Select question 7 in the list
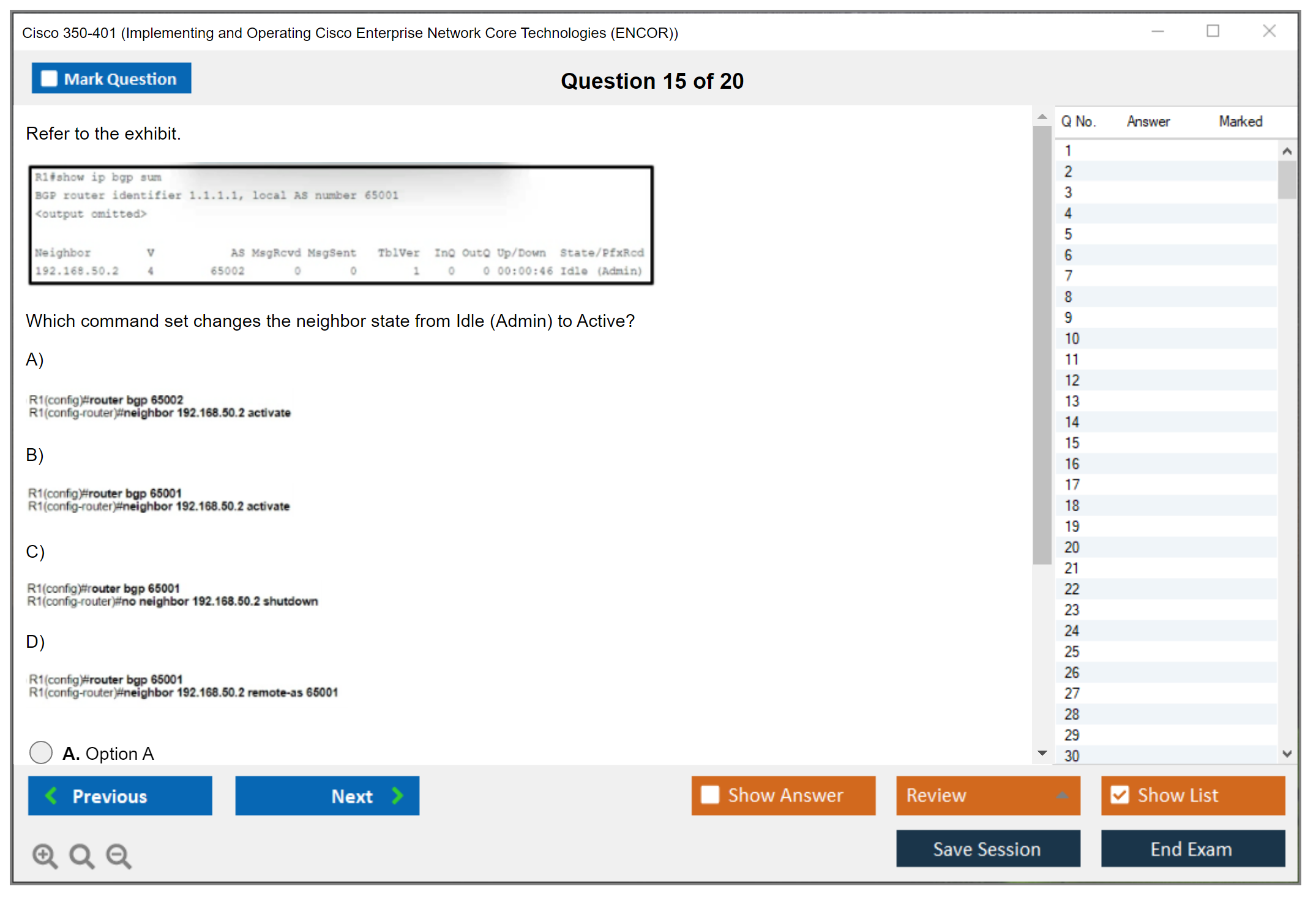The height and width of the screenshot is (900, 1316). [1068, 276]
